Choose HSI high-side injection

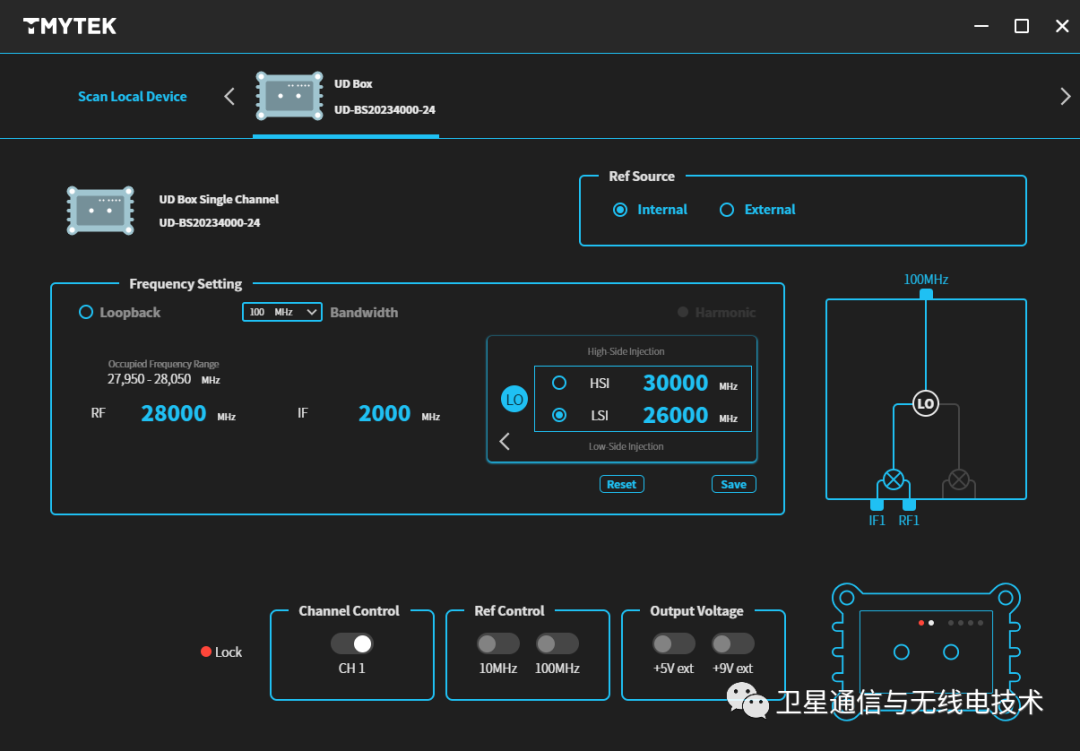pos(560,382)
